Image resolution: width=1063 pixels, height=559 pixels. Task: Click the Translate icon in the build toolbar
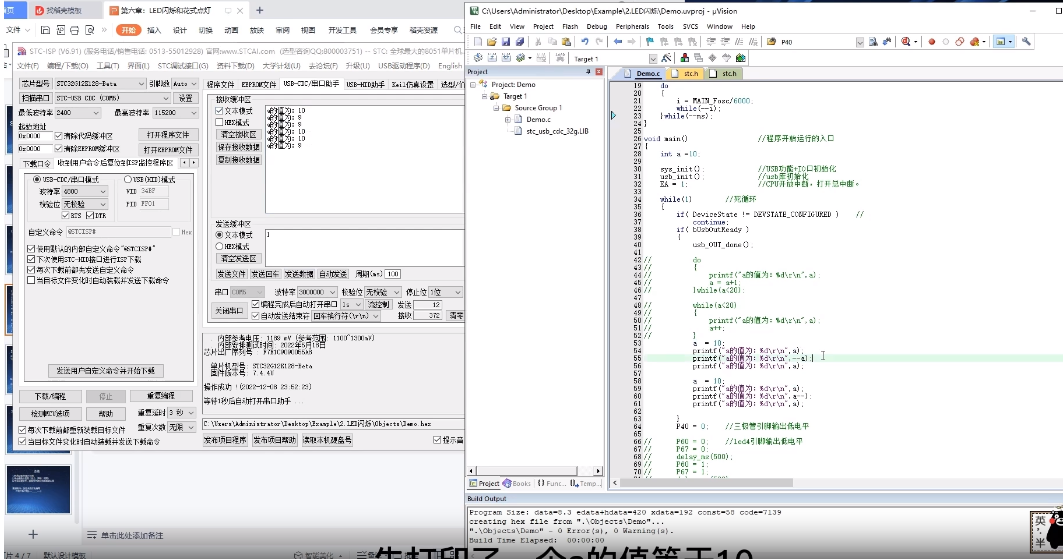tap(478, 58)
